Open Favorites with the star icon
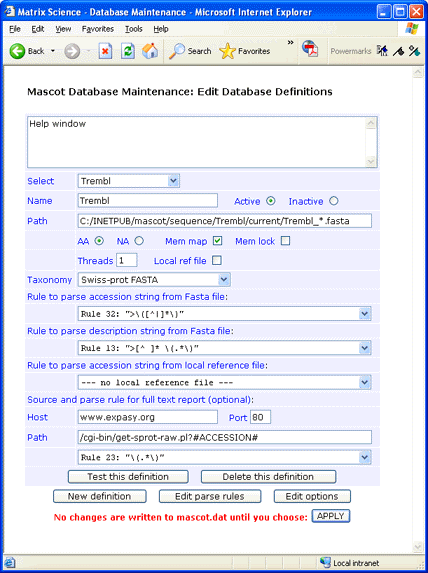The height and width of the screenshot is (573, 428). coord(245,51)
